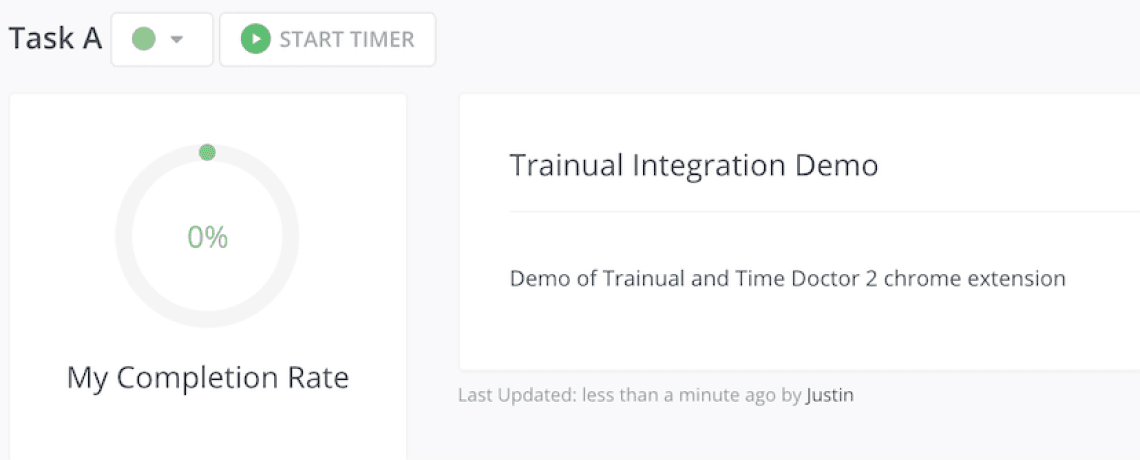Click blank space inside the demo card
This screenshot has height=460, width=1140.
click(x=800, y=330)
